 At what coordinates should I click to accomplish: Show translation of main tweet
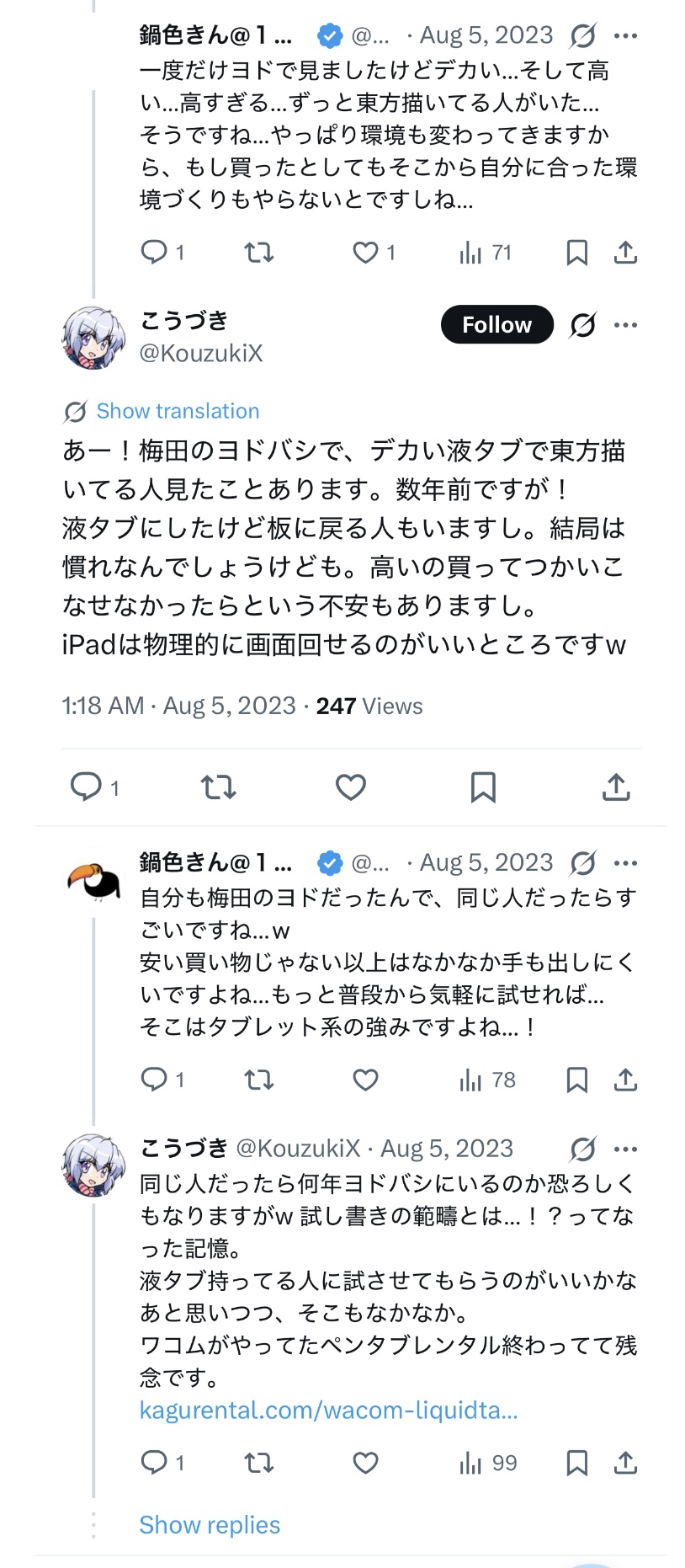click(178, 411)
